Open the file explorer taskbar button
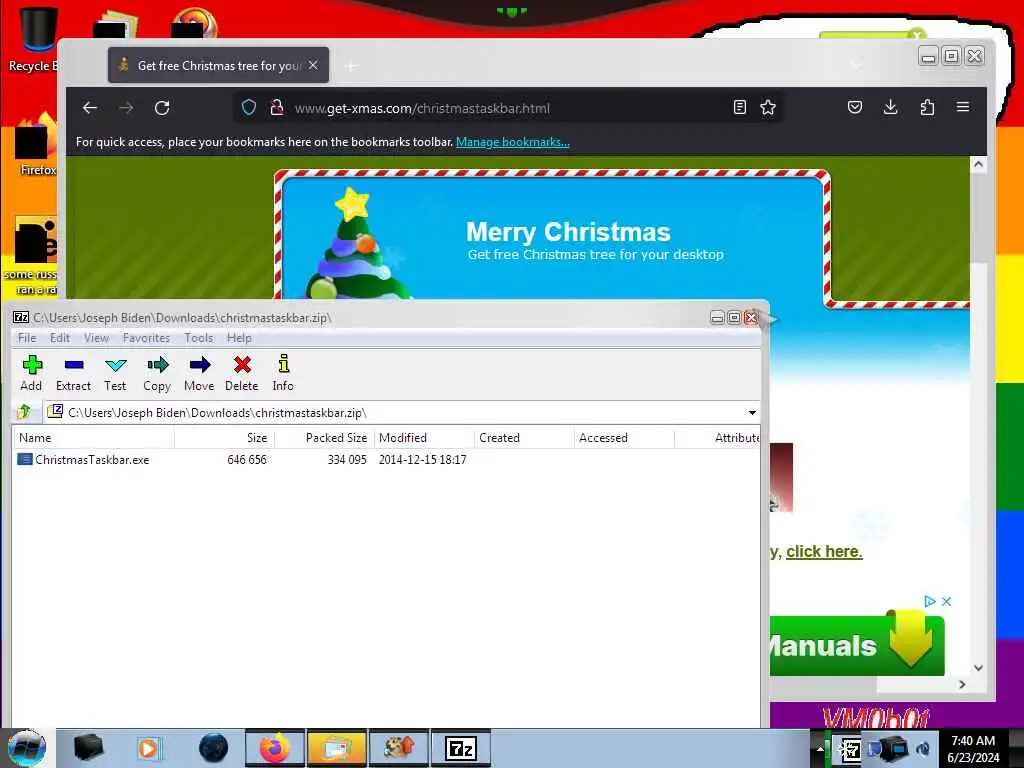The width and height of the screenshot is (1024, 768). pyautogui.click(x=337, y=748)
